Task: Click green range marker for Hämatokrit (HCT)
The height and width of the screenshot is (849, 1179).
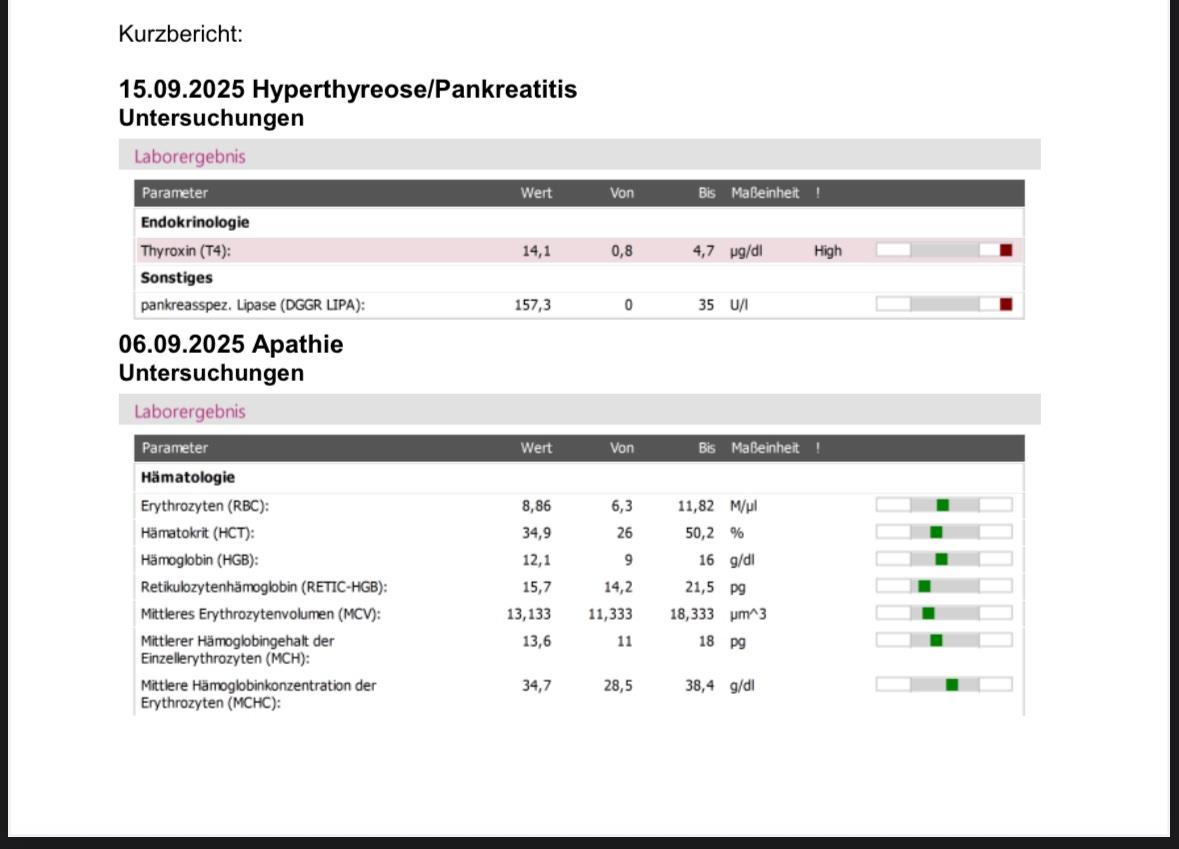Action: point(936,532)
